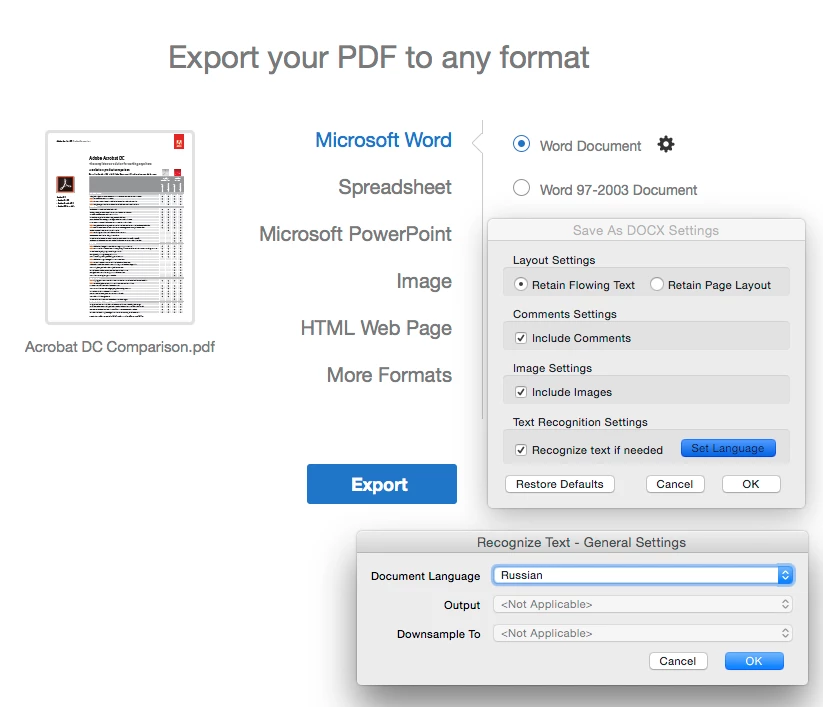Open the Downsample To dropdown
The width and height of the screenshot is (823, 707).
642,634
